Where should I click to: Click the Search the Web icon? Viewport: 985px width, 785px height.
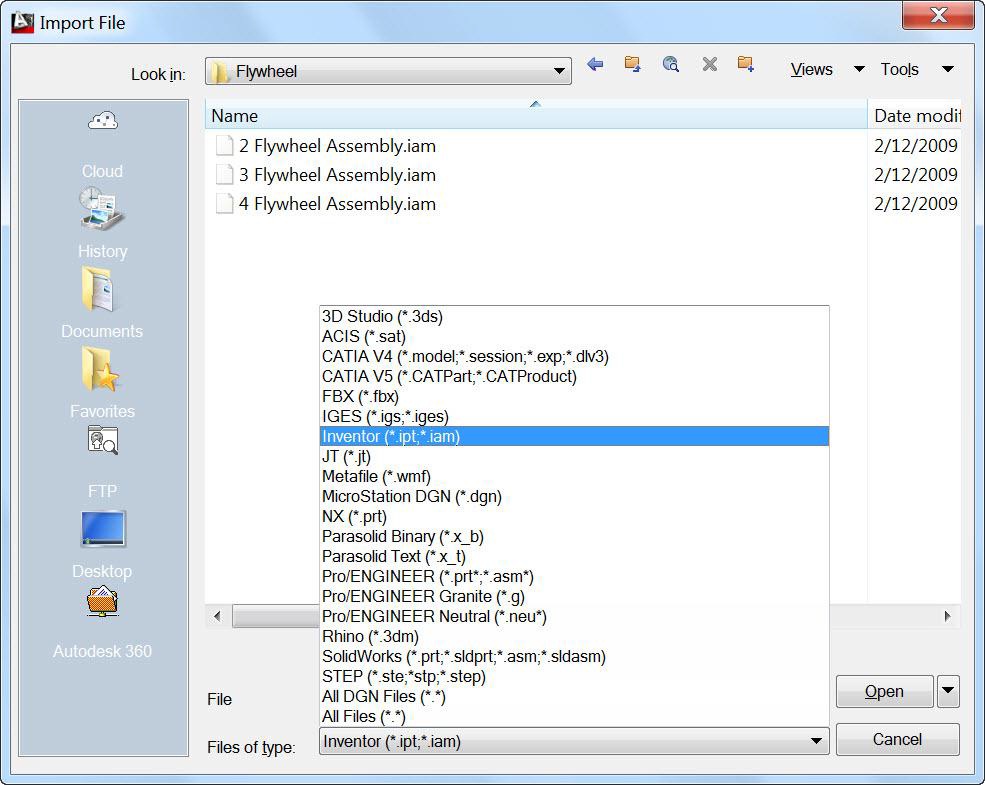click(671, 64)
